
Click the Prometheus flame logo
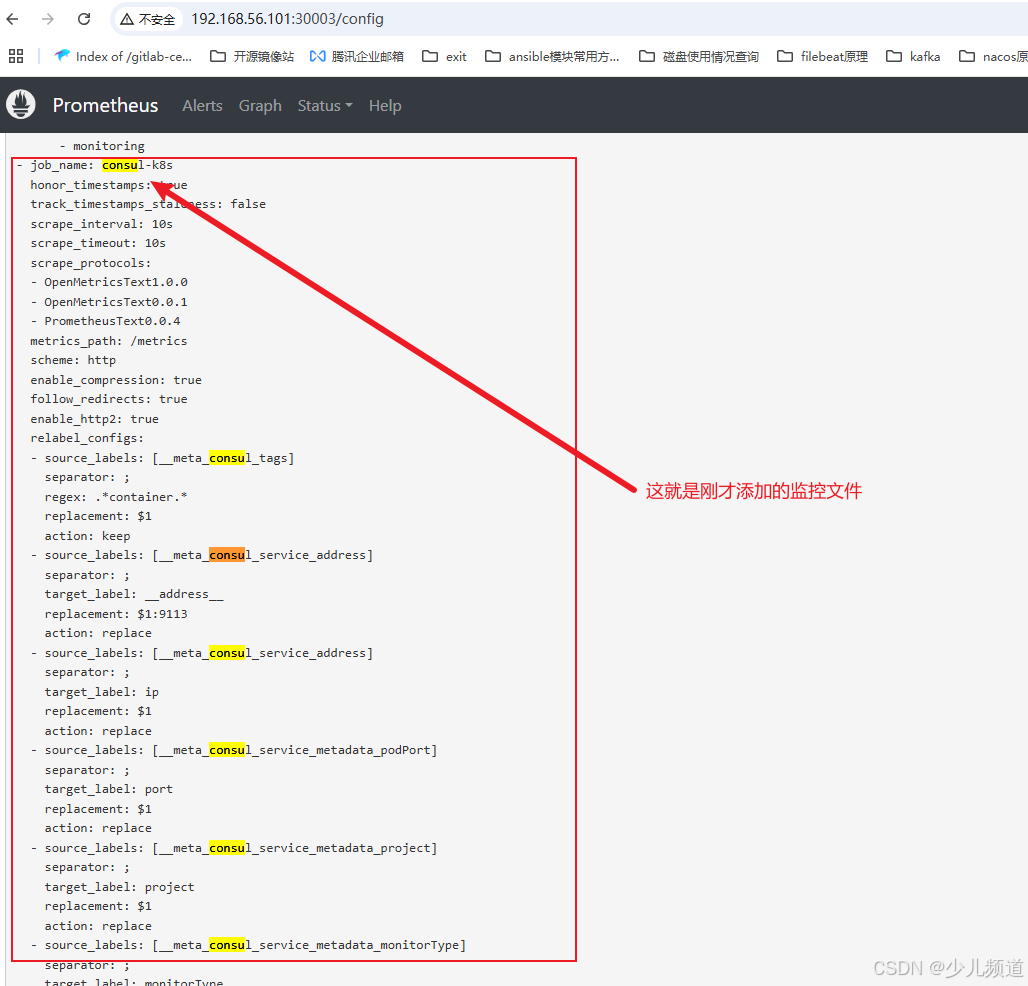coord(20,105)
